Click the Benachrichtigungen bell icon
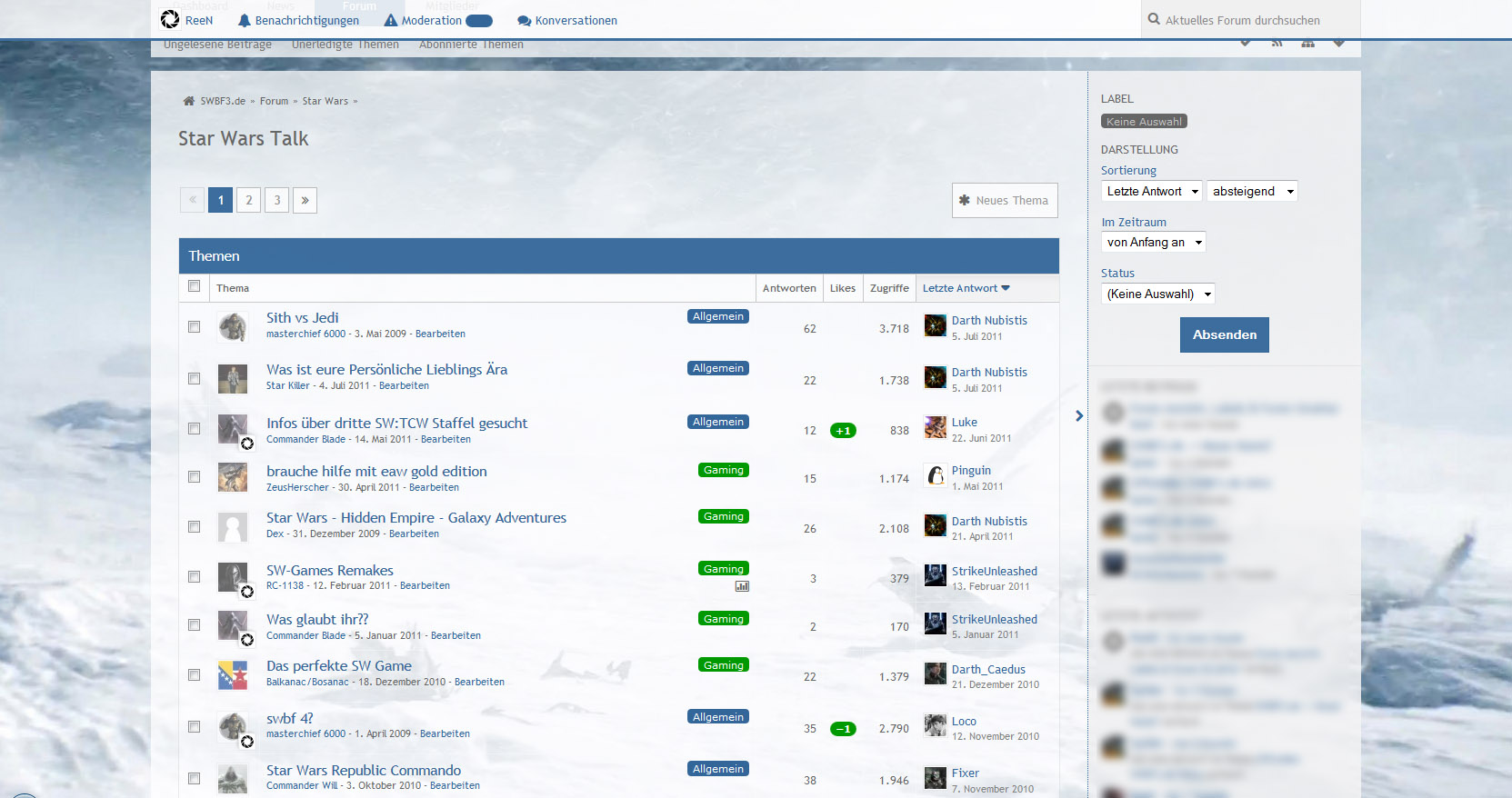 pos(244,20)
